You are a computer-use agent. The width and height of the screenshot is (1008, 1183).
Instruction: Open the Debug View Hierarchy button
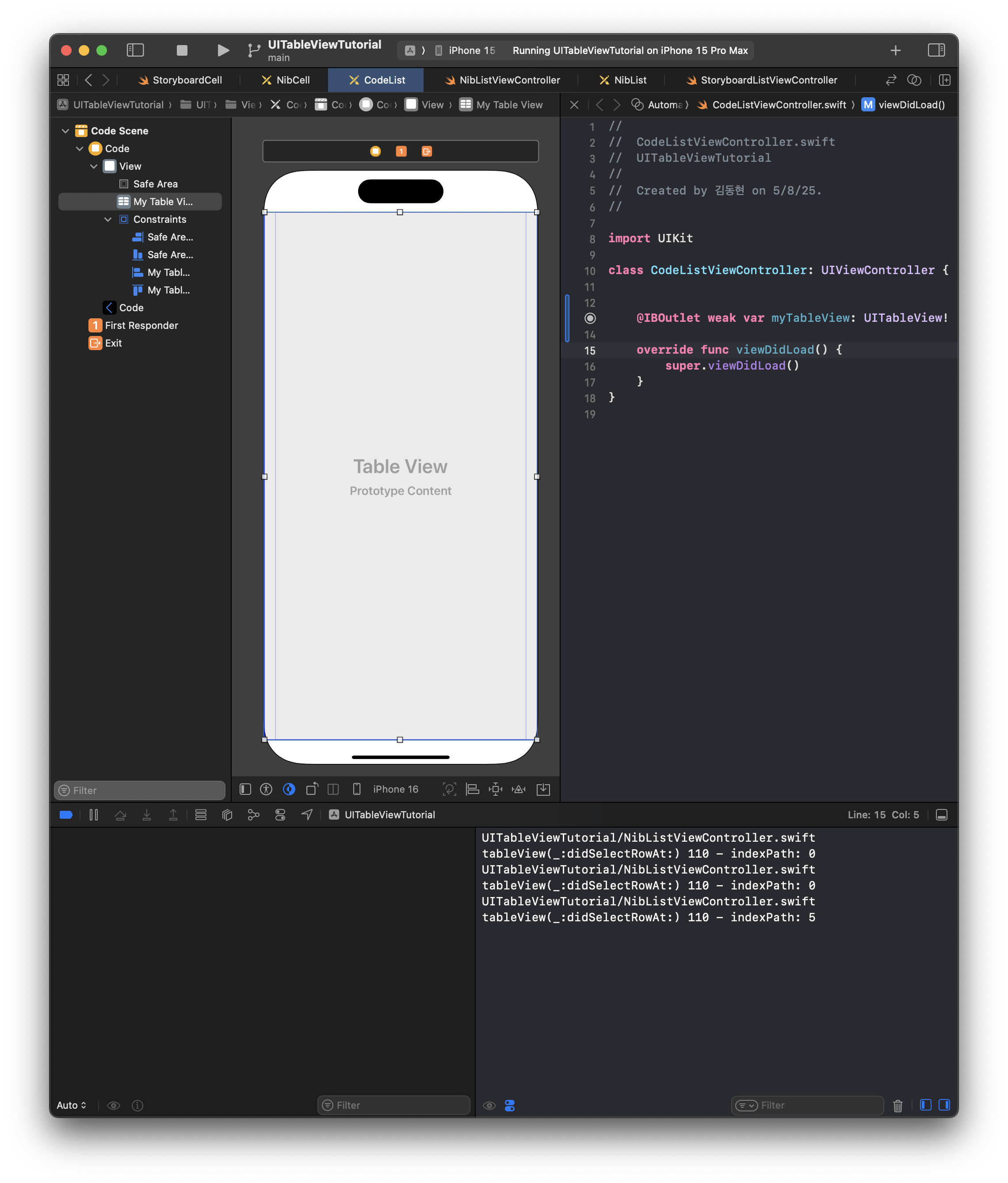click(227, 815)
